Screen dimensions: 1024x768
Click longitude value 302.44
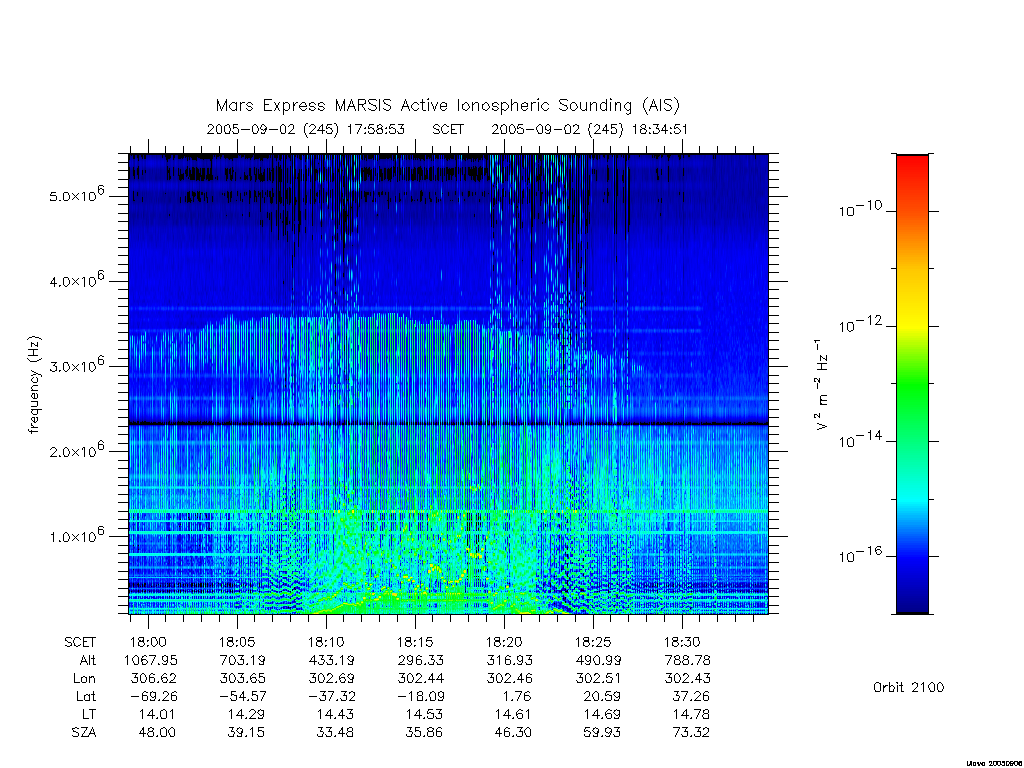[420, 679]
